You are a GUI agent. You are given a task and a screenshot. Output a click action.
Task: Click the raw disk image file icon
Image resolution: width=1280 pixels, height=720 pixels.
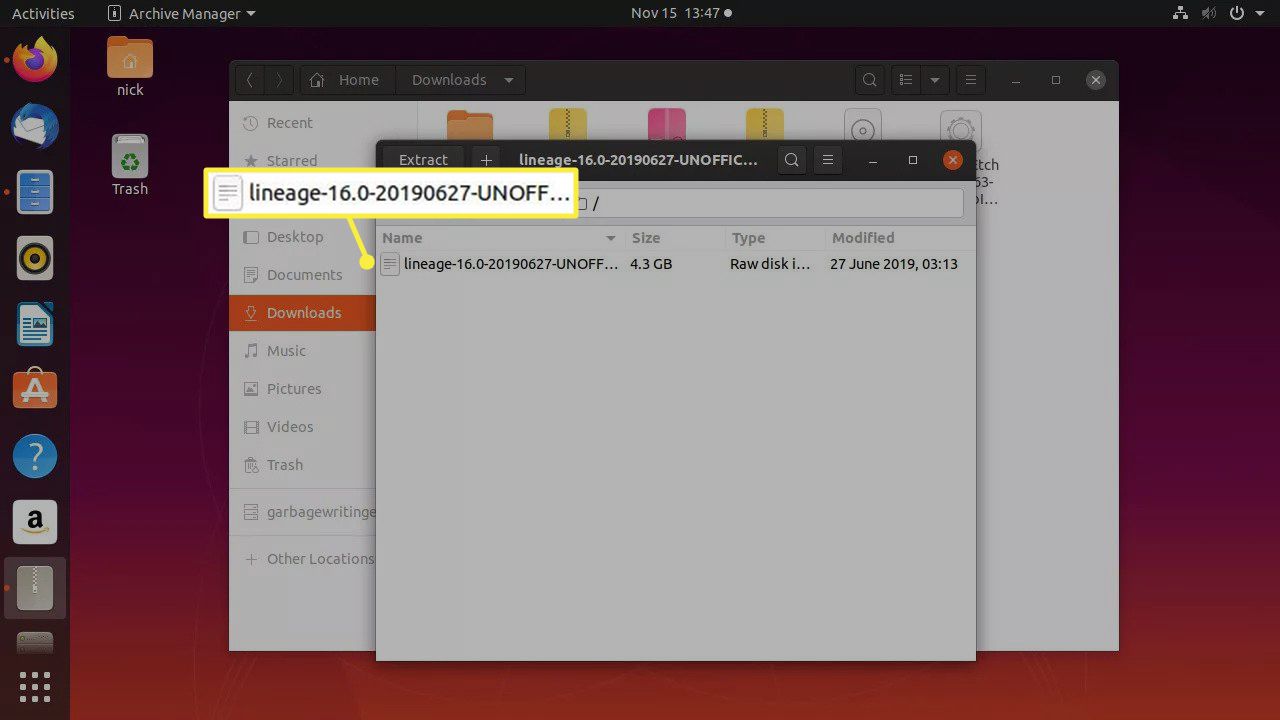coord(390,264)
